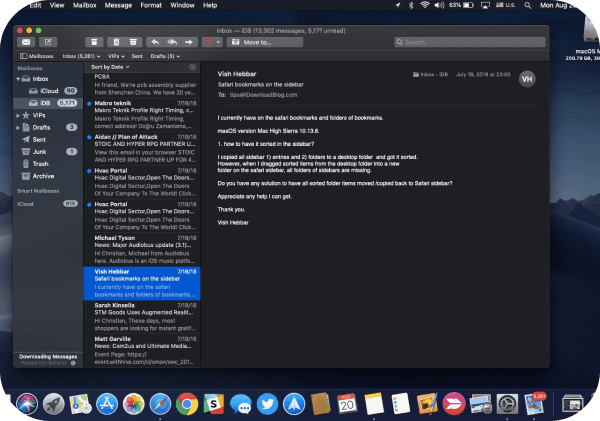The height and width of the screenshot is (421, 600).
Task: Delete the message with toolbar trash icon
Action: (x=116, y=42)
